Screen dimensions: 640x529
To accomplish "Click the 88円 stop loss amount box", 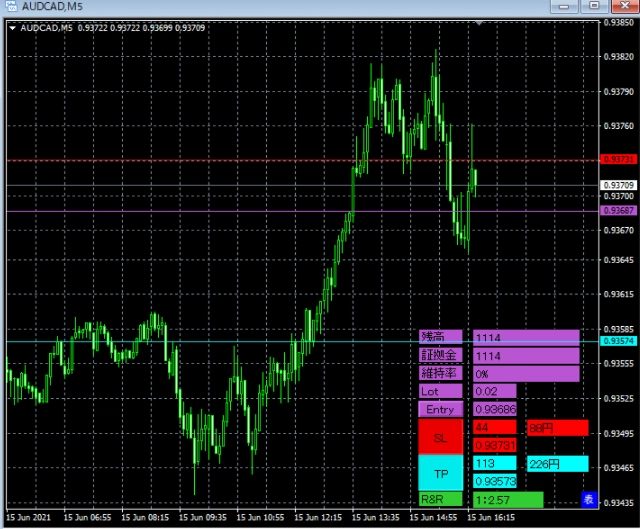I will pos(558,428).
